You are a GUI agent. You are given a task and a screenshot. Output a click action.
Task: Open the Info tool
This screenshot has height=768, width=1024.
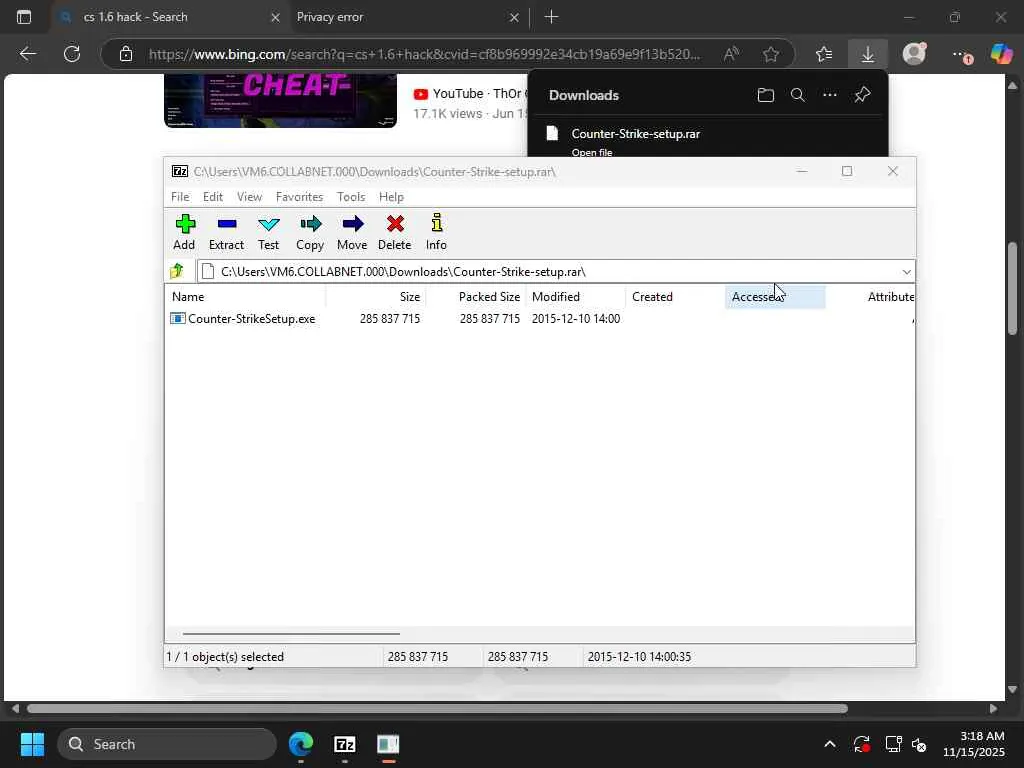click(436, 232)
